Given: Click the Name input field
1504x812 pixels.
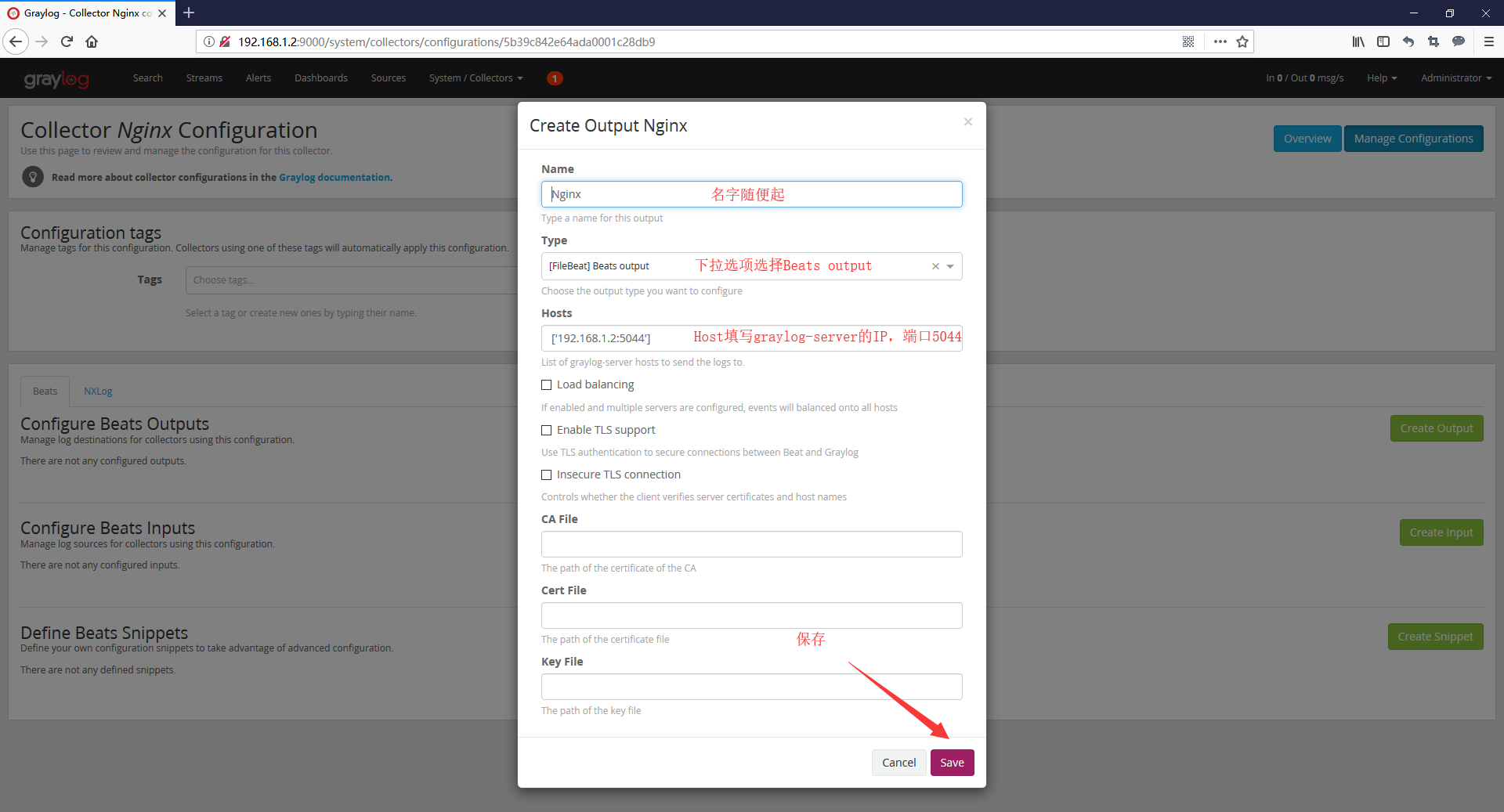Looking at the screenshot, I should (x=751, y=194).
